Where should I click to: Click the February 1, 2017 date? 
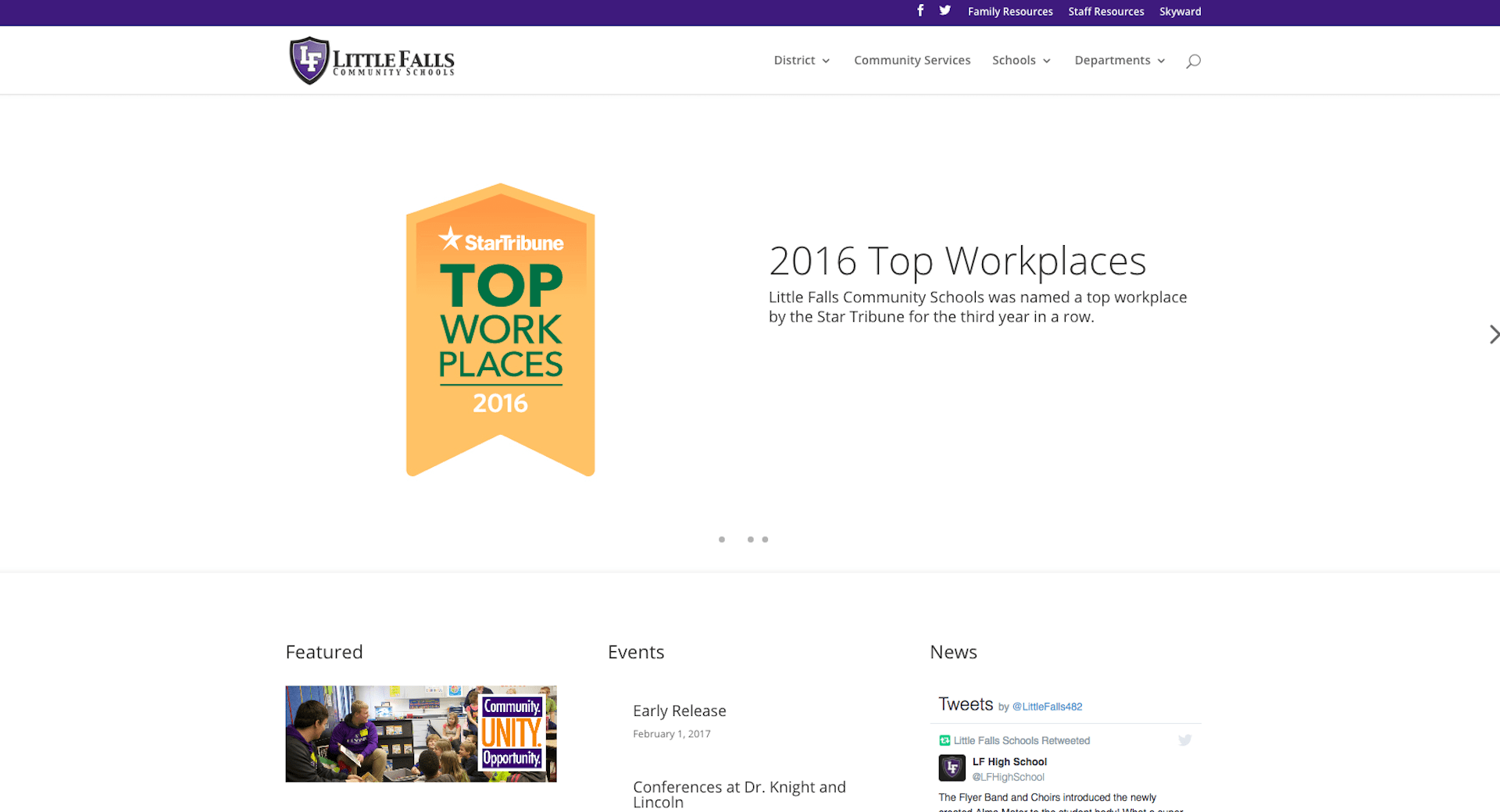click(x=671, y=734)
